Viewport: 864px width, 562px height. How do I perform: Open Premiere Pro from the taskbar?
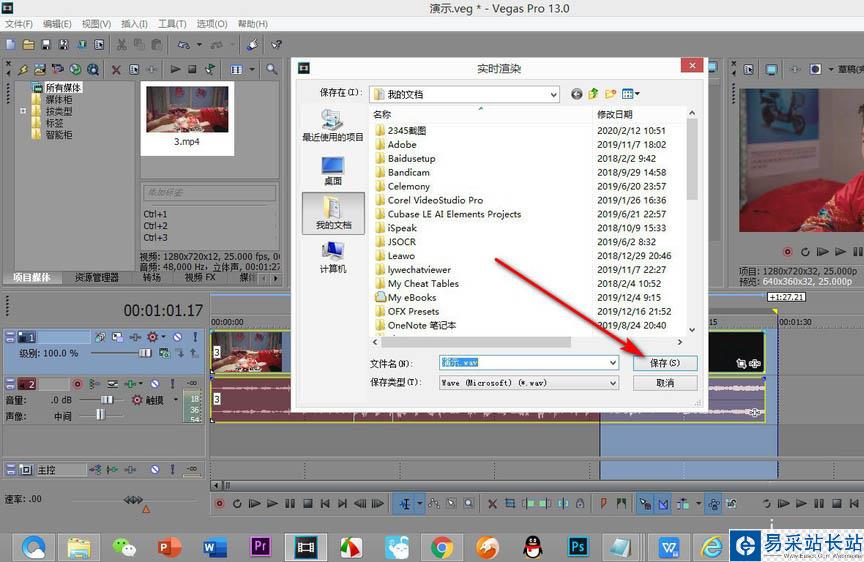(x=260, y=547)
